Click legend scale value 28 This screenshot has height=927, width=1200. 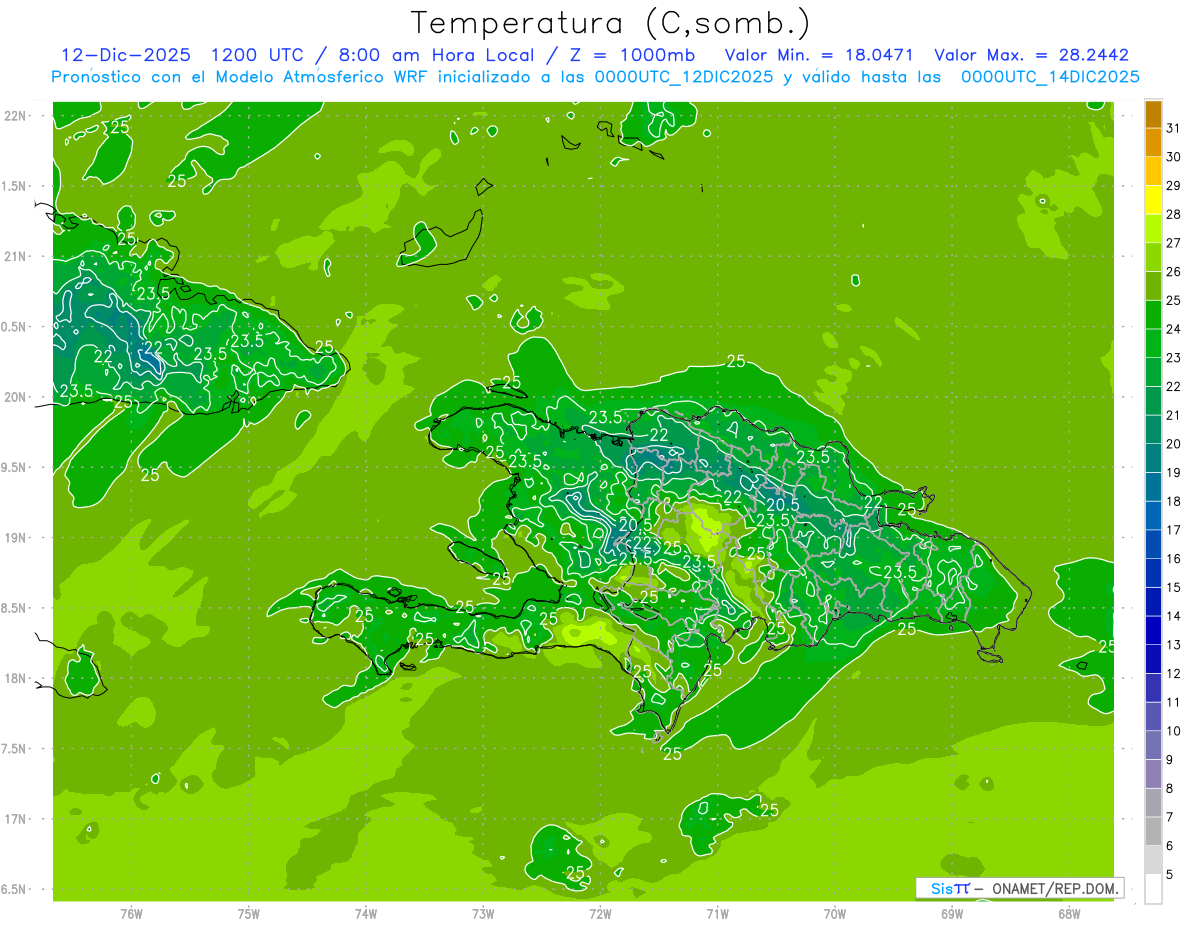[x=1174, y=214]
